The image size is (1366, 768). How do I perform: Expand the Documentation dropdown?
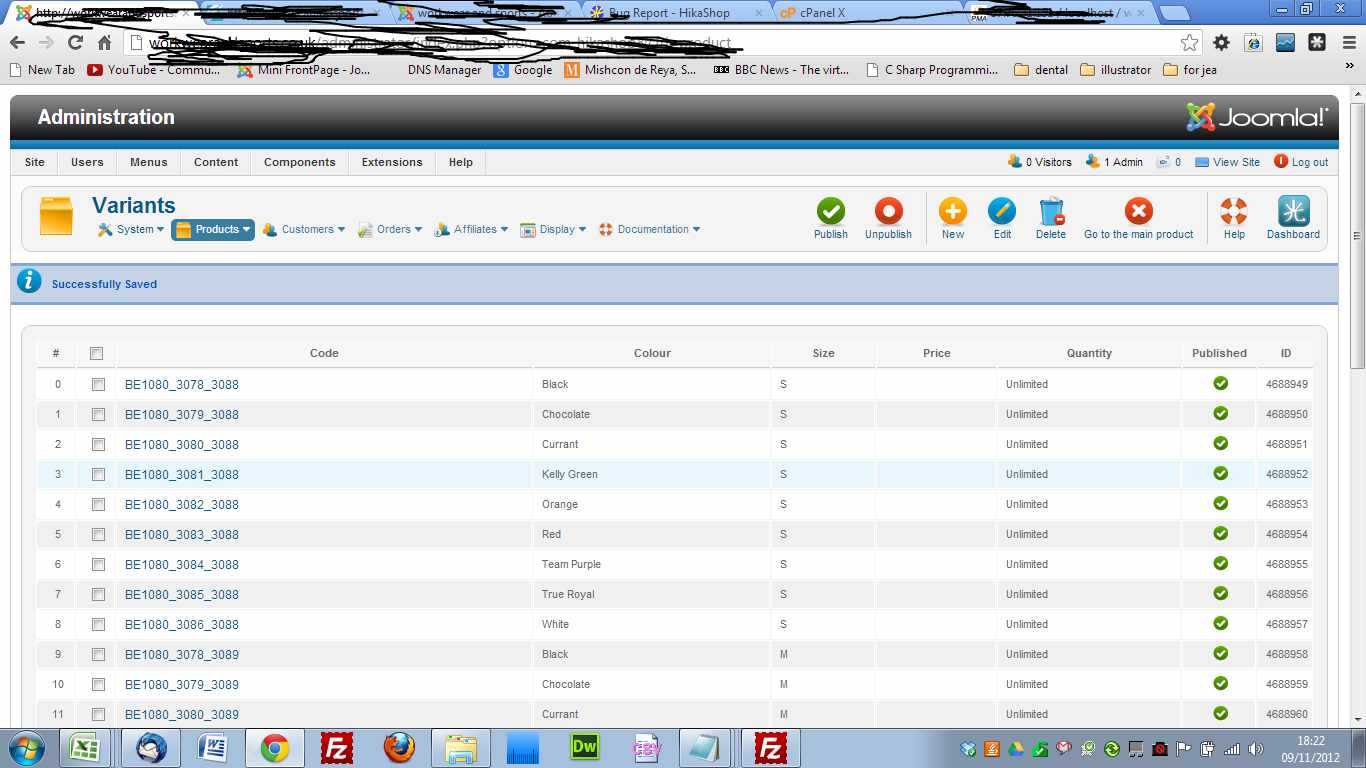[649, 230]
